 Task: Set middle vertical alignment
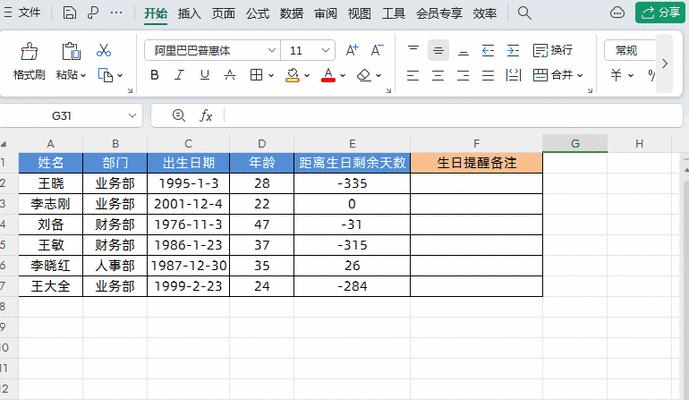[x=438, y=50]
